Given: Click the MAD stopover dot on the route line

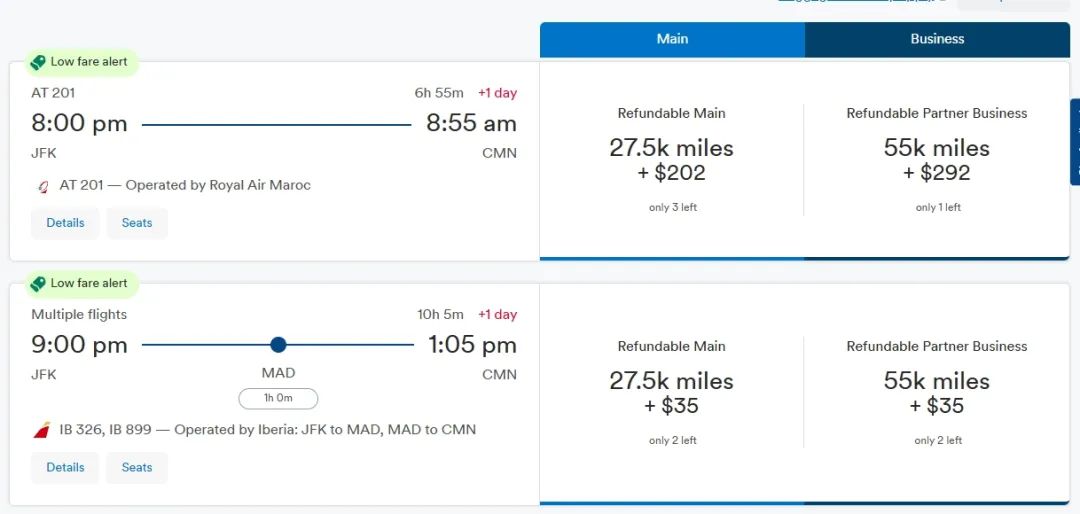Looking at the screenshot, I should click(278, 345).
